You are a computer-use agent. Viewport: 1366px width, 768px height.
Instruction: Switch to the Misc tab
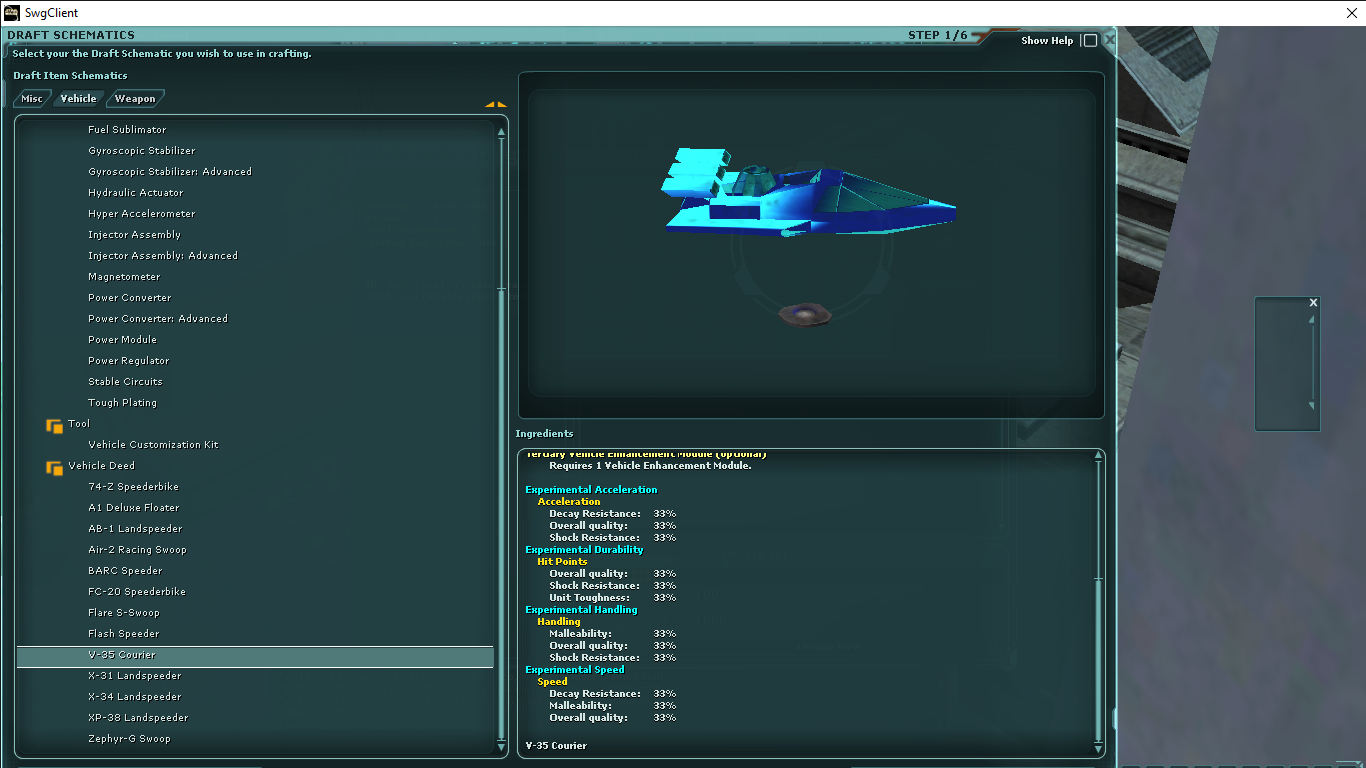coord(32,98)
